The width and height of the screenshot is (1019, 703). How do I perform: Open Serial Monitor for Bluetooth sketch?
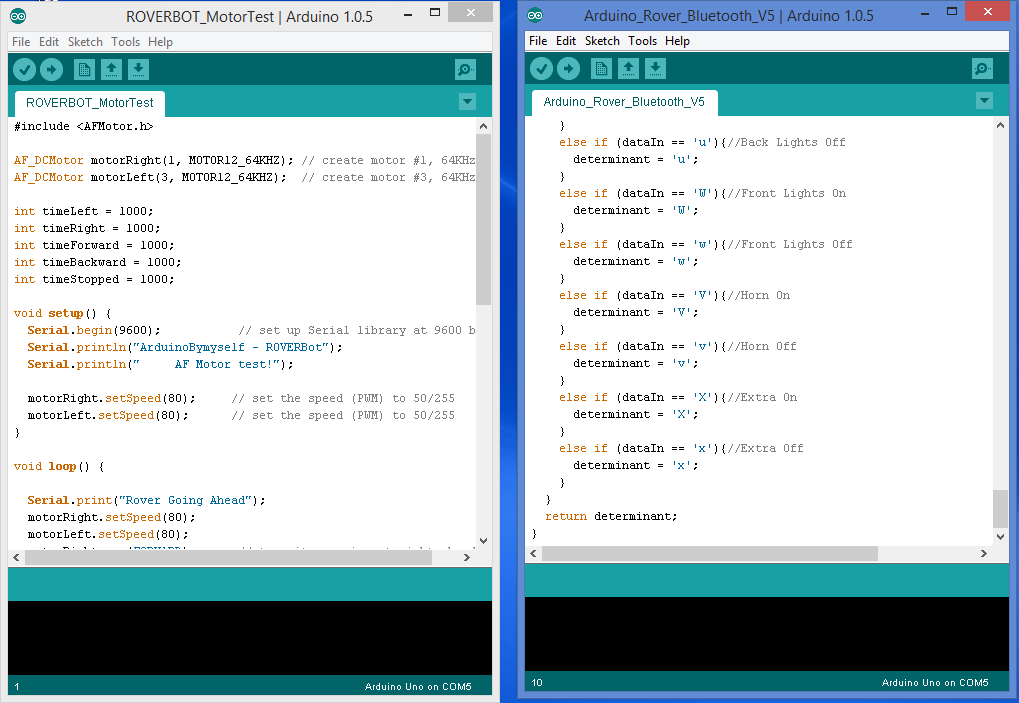981,68
